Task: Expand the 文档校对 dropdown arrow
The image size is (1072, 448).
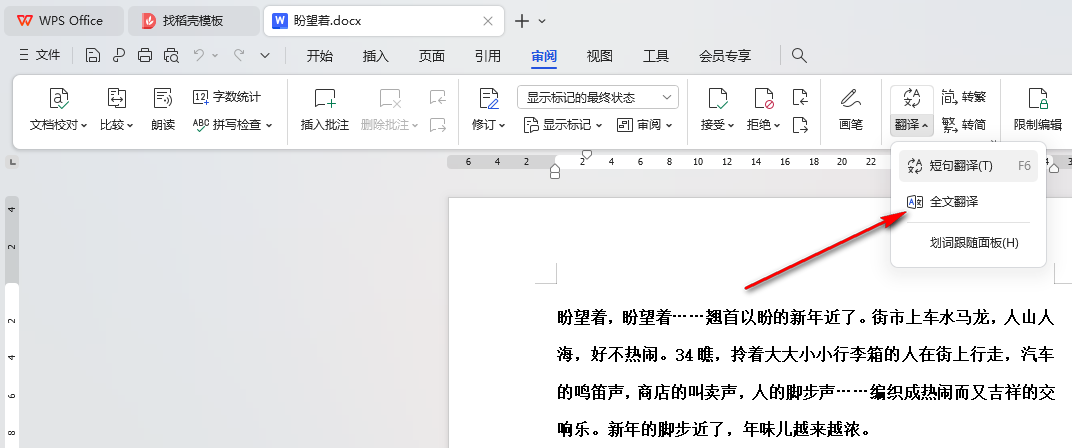Action: (x=83, y=125)
